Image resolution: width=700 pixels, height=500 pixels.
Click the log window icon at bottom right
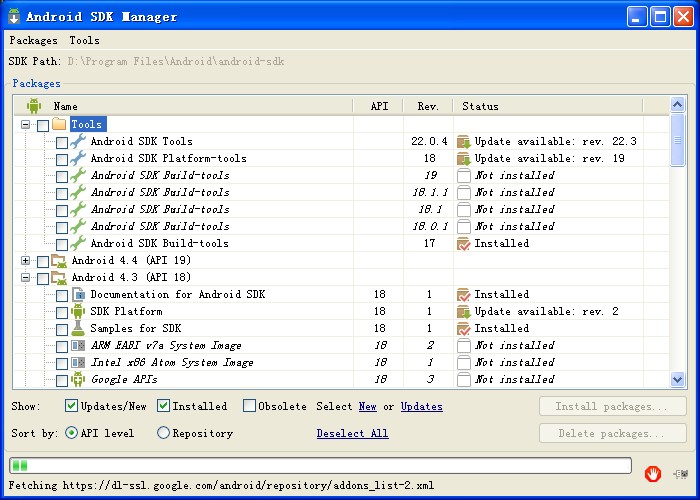pos(682,472)
